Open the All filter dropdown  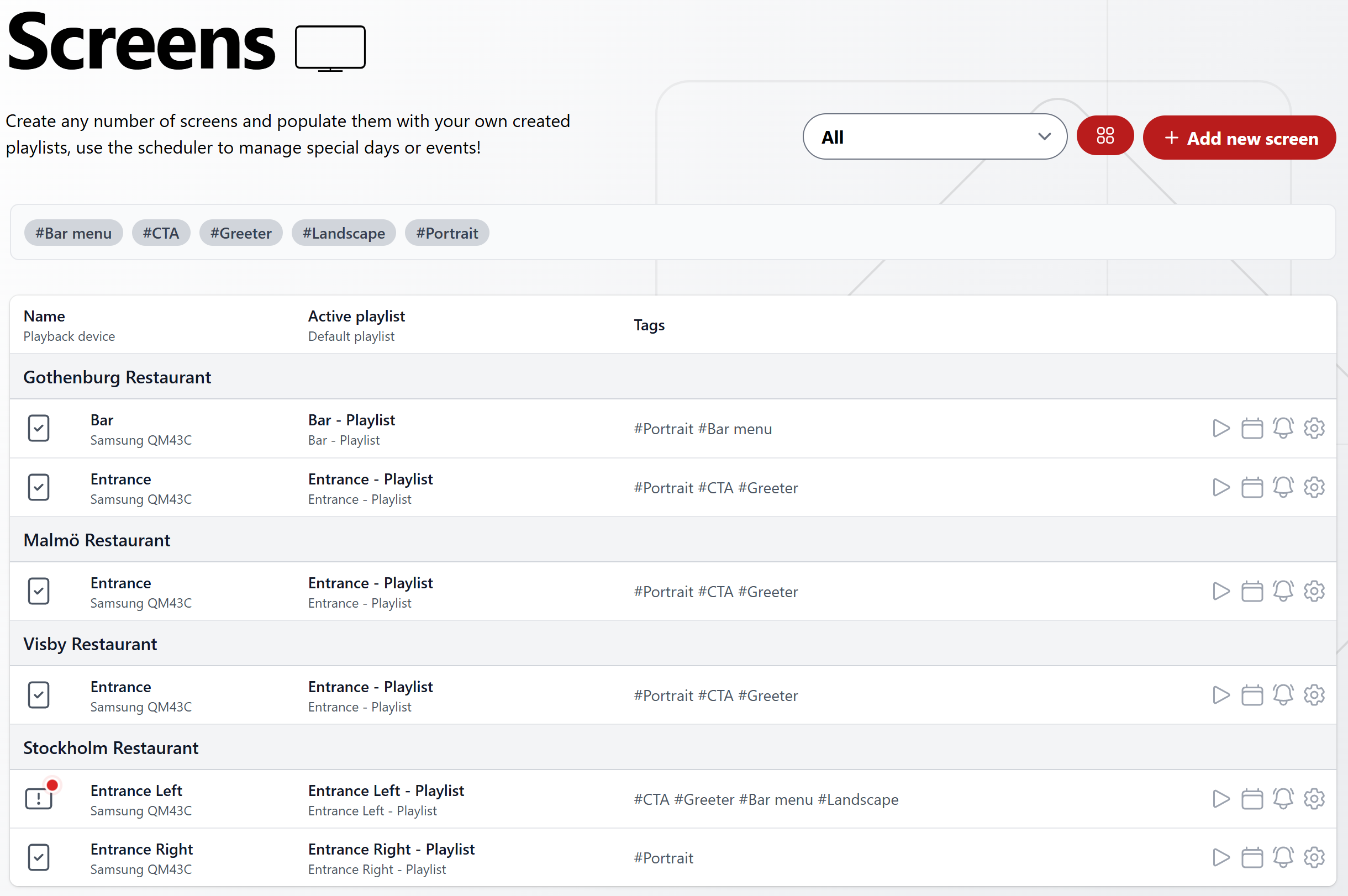(x=934, y=136)
